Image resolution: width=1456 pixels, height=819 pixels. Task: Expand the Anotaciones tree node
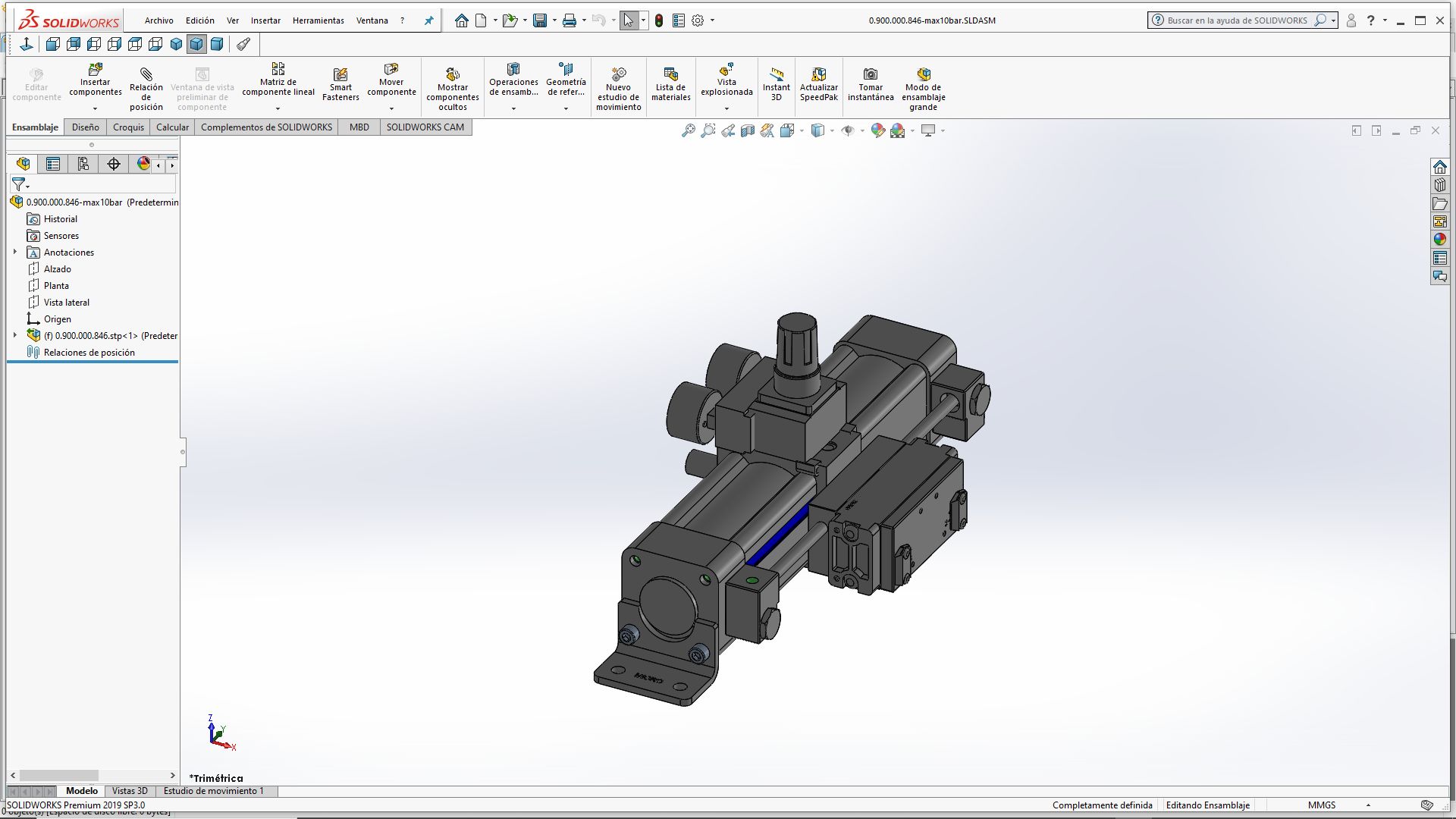click(14, 252)
